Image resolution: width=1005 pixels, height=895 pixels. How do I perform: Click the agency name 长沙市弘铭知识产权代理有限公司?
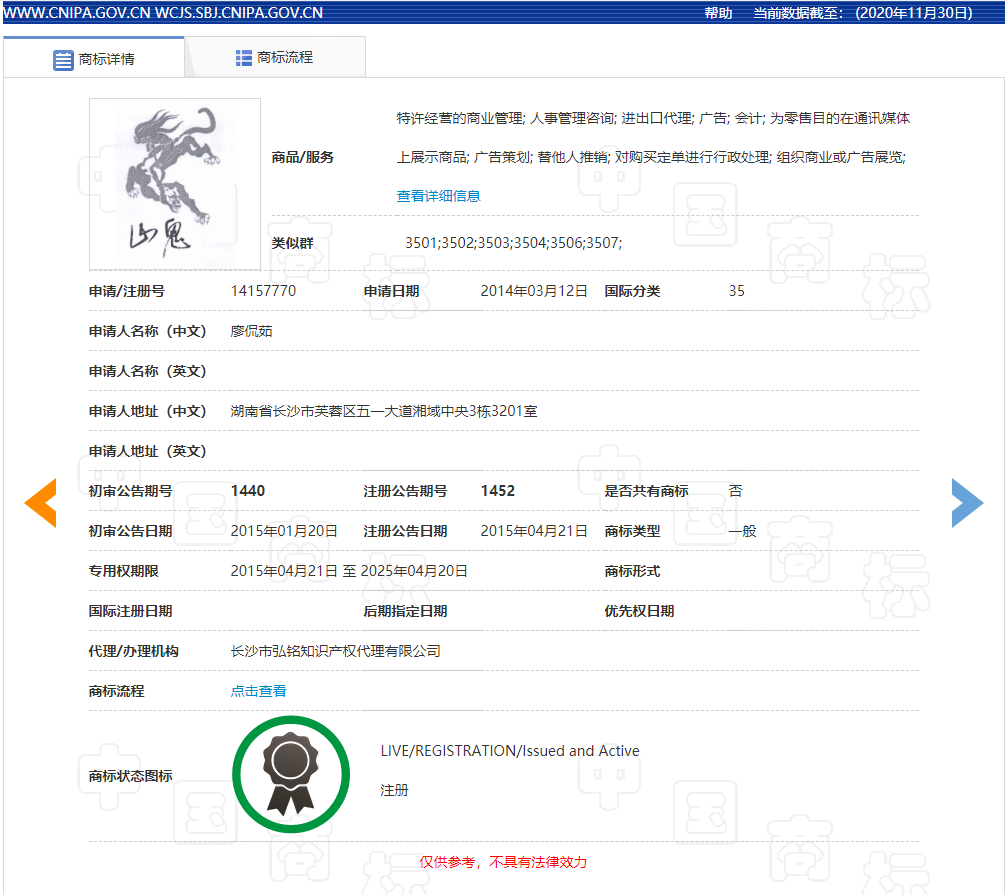coord(335,651)
